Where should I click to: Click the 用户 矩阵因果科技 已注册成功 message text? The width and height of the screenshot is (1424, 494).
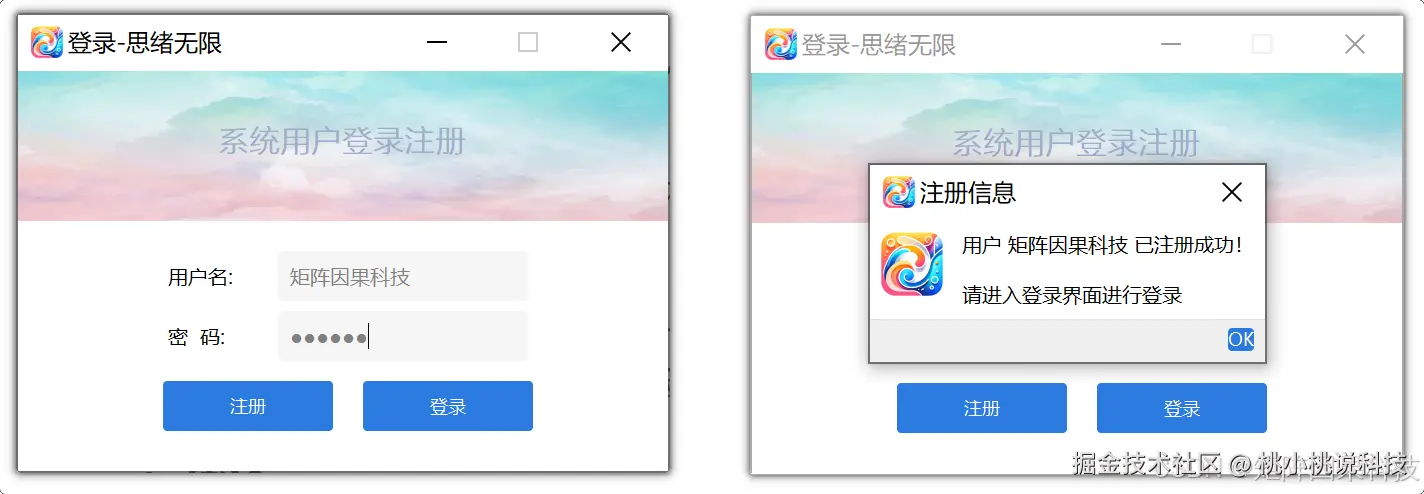click(1102, 245)
